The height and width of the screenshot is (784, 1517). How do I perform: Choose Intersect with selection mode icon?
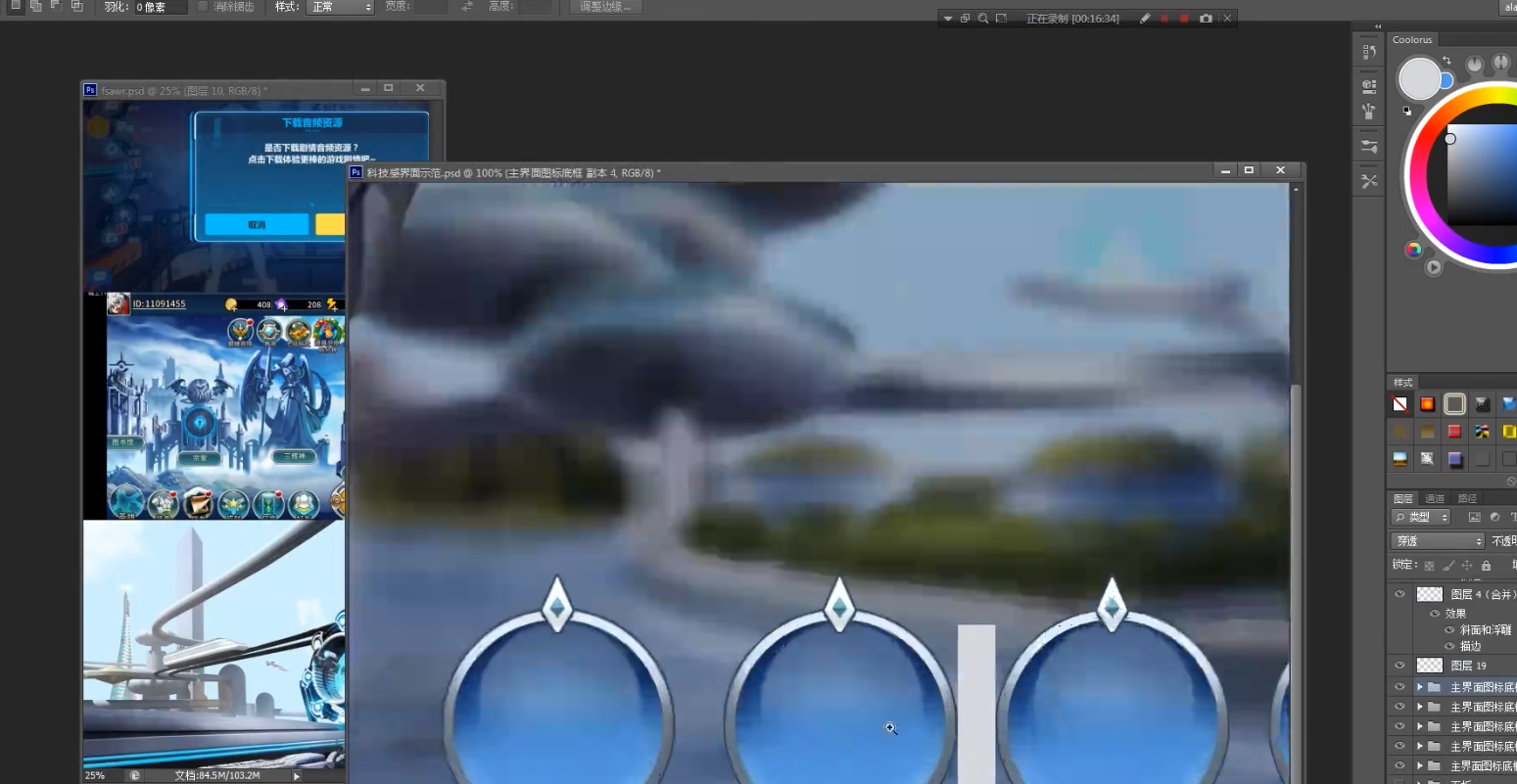(76, 6)
